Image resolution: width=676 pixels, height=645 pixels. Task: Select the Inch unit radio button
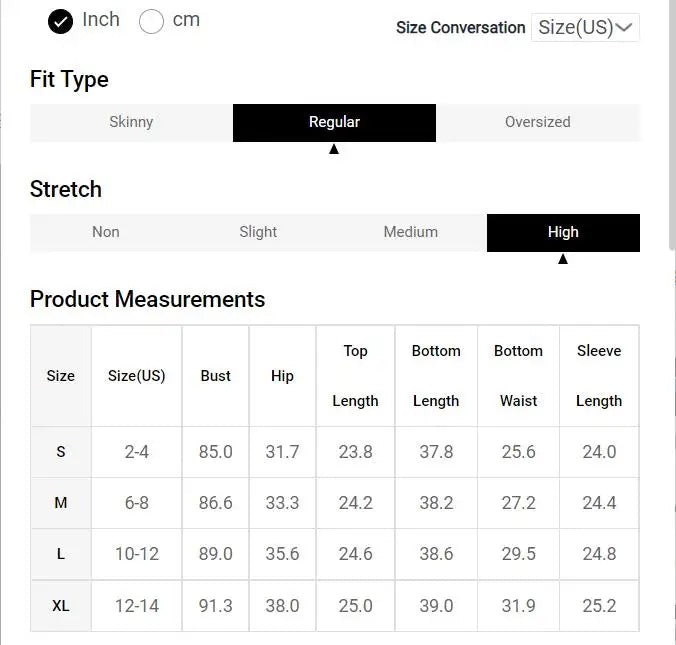60,21
